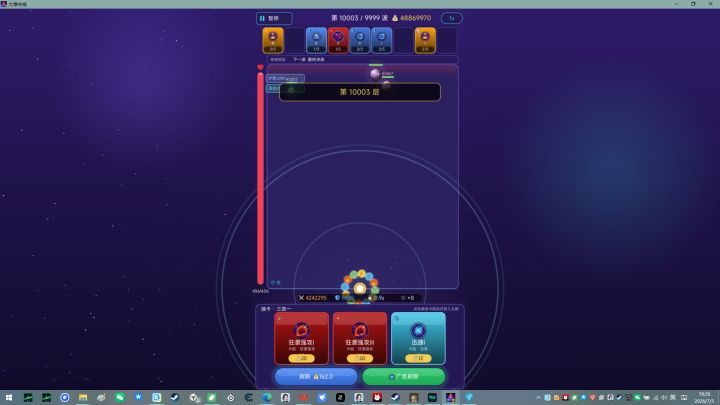Open the notification center icon

click(x=684, y=398)
